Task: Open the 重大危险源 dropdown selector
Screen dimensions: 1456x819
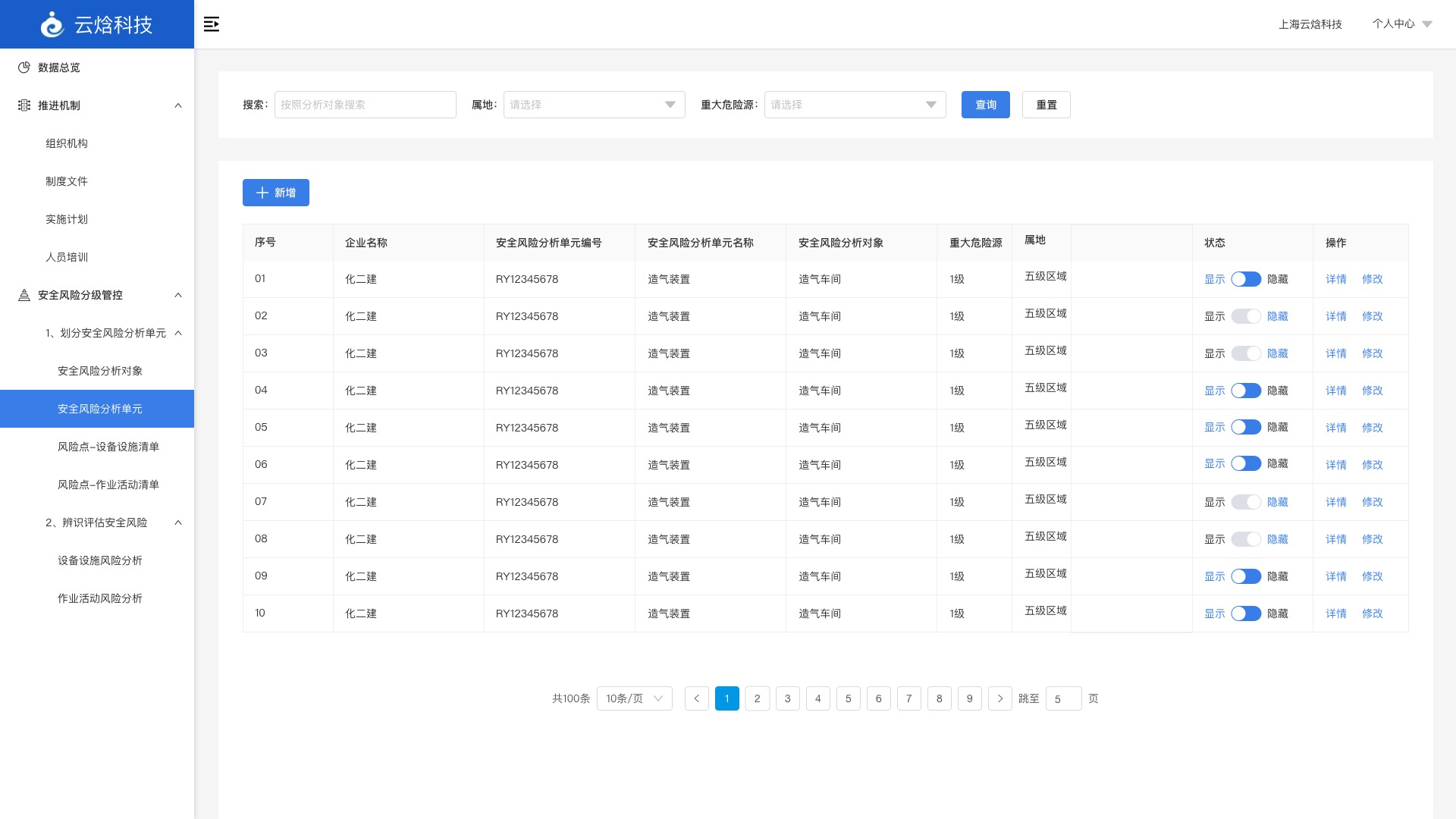Action: [x=855, y=105]
